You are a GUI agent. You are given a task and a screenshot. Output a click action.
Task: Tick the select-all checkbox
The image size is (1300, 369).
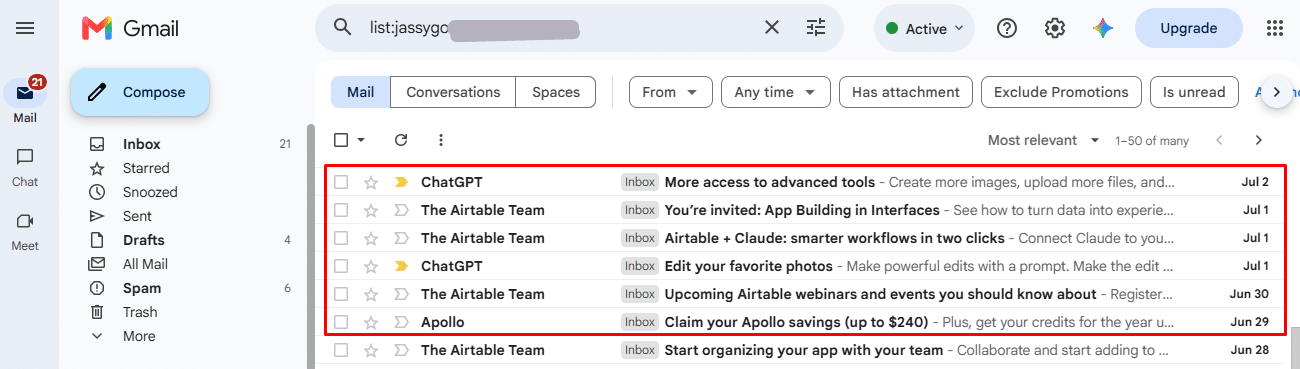tap(341, 140)
